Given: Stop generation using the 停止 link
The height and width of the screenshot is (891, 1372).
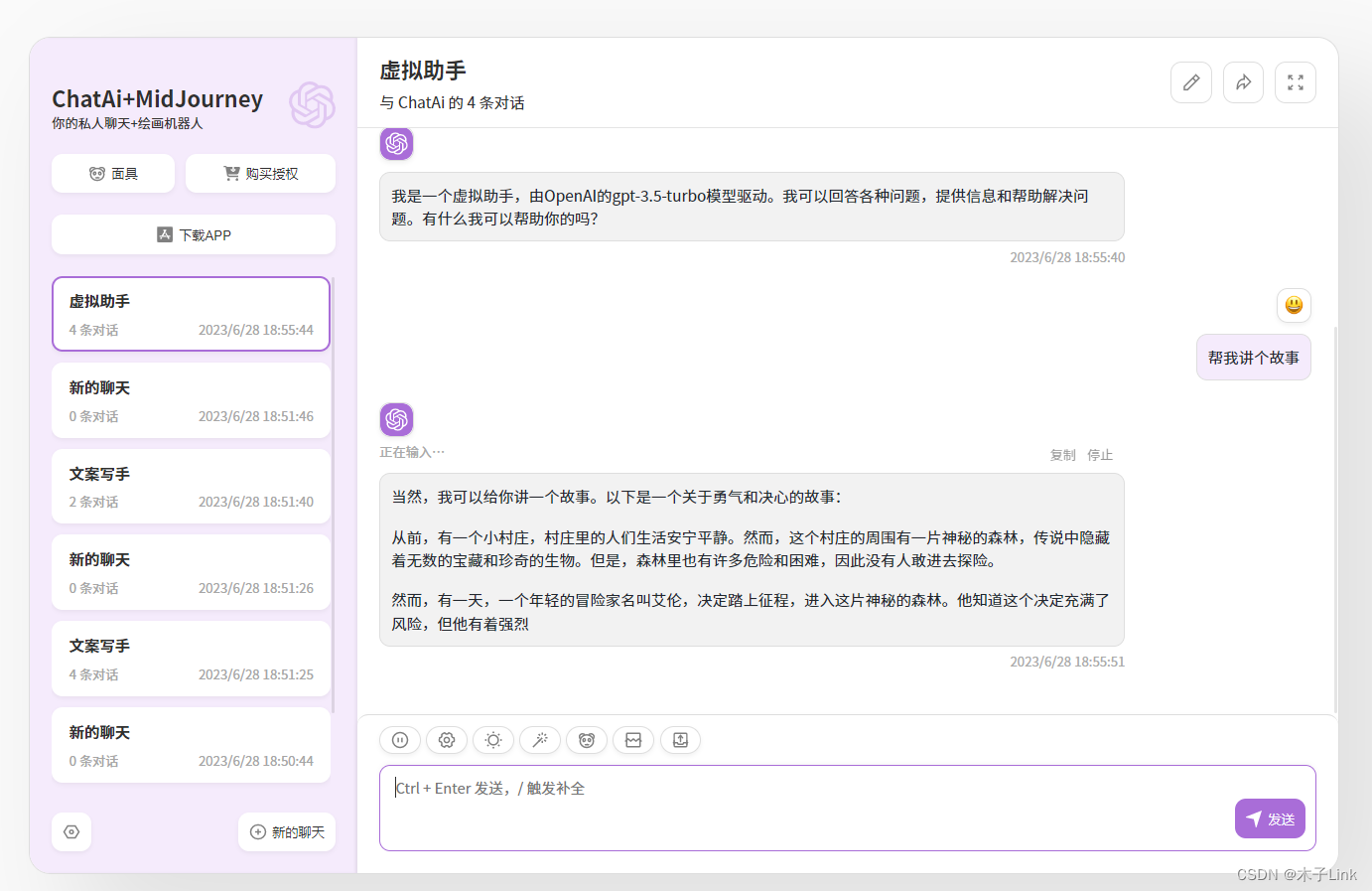Looking at the screenshot, I should 1100,454.
